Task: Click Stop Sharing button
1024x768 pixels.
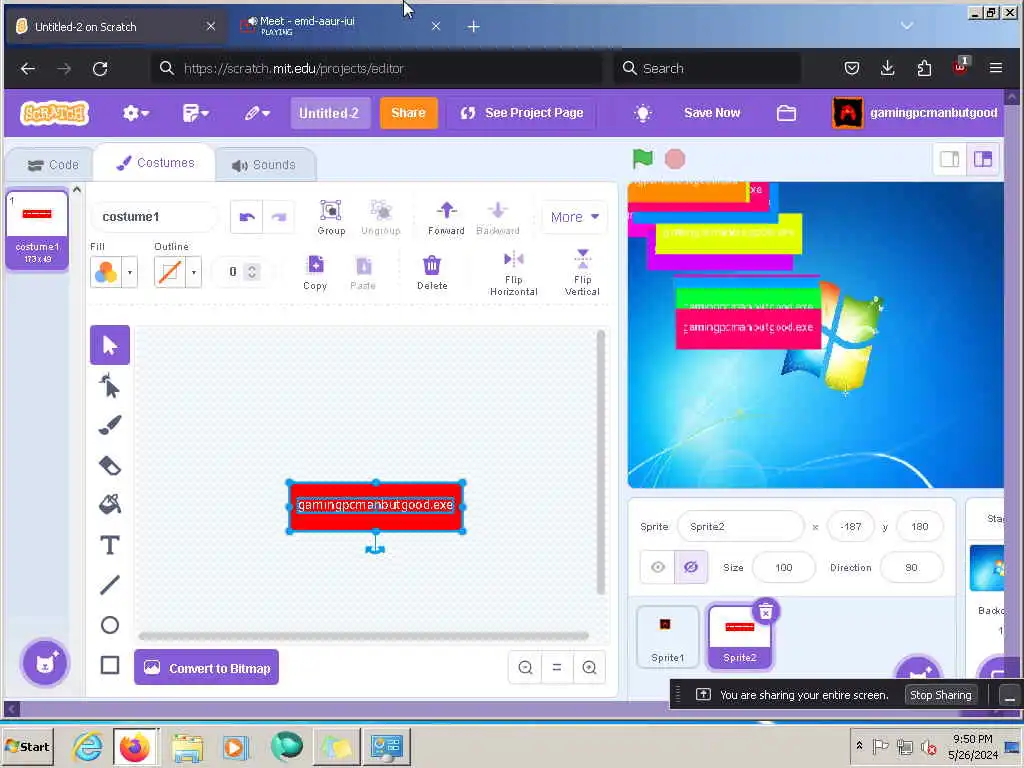Action: pos(940,695)
